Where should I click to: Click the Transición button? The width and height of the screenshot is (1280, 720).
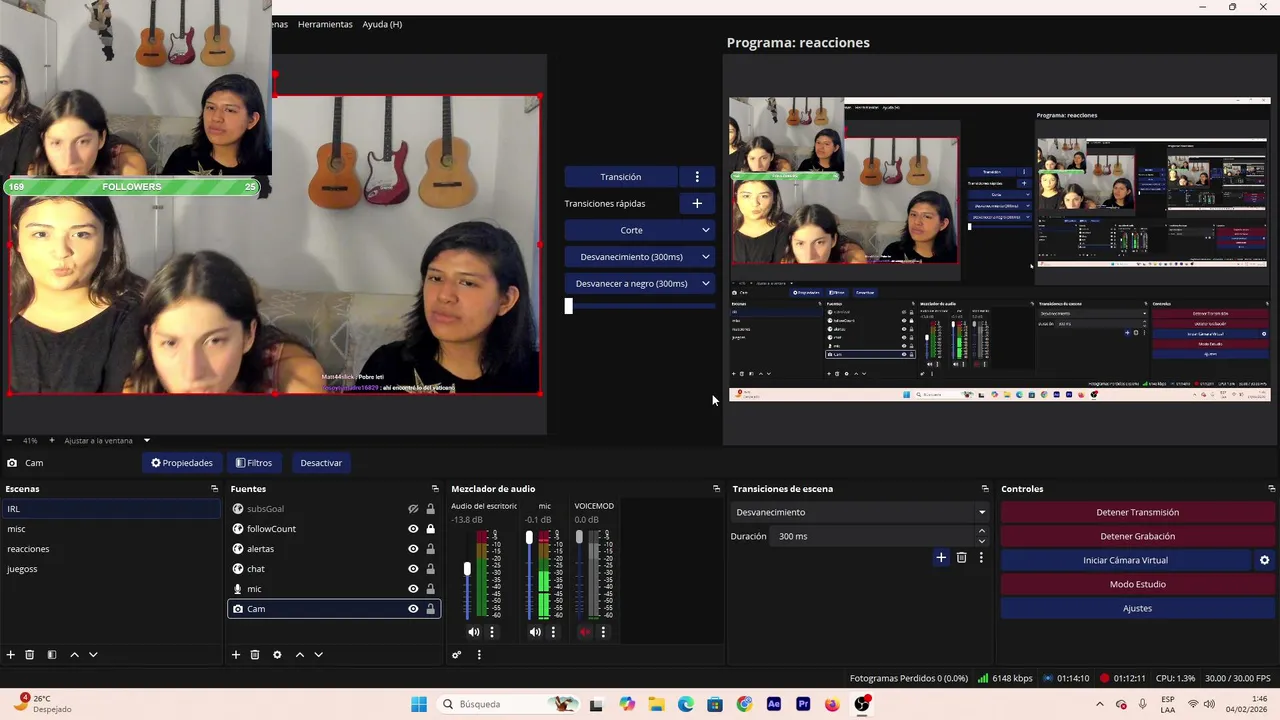(x=621, y=177)
